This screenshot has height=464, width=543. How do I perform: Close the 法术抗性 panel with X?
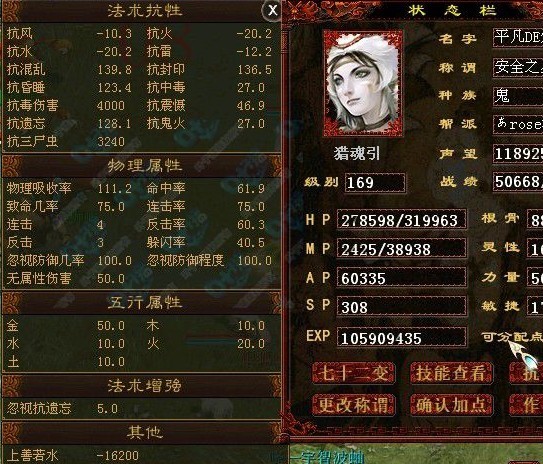click(272, 11)
